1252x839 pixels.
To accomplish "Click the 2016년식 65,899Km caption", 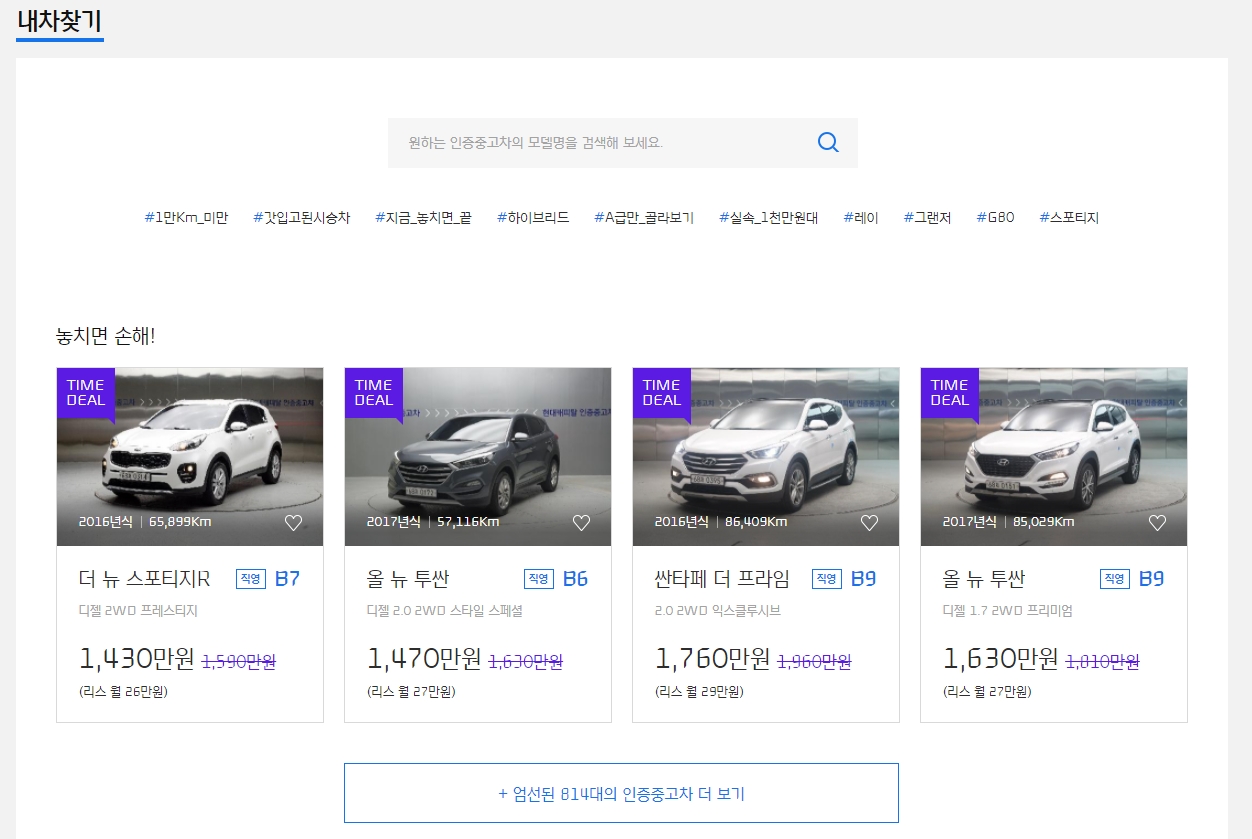I will point(145,521).
